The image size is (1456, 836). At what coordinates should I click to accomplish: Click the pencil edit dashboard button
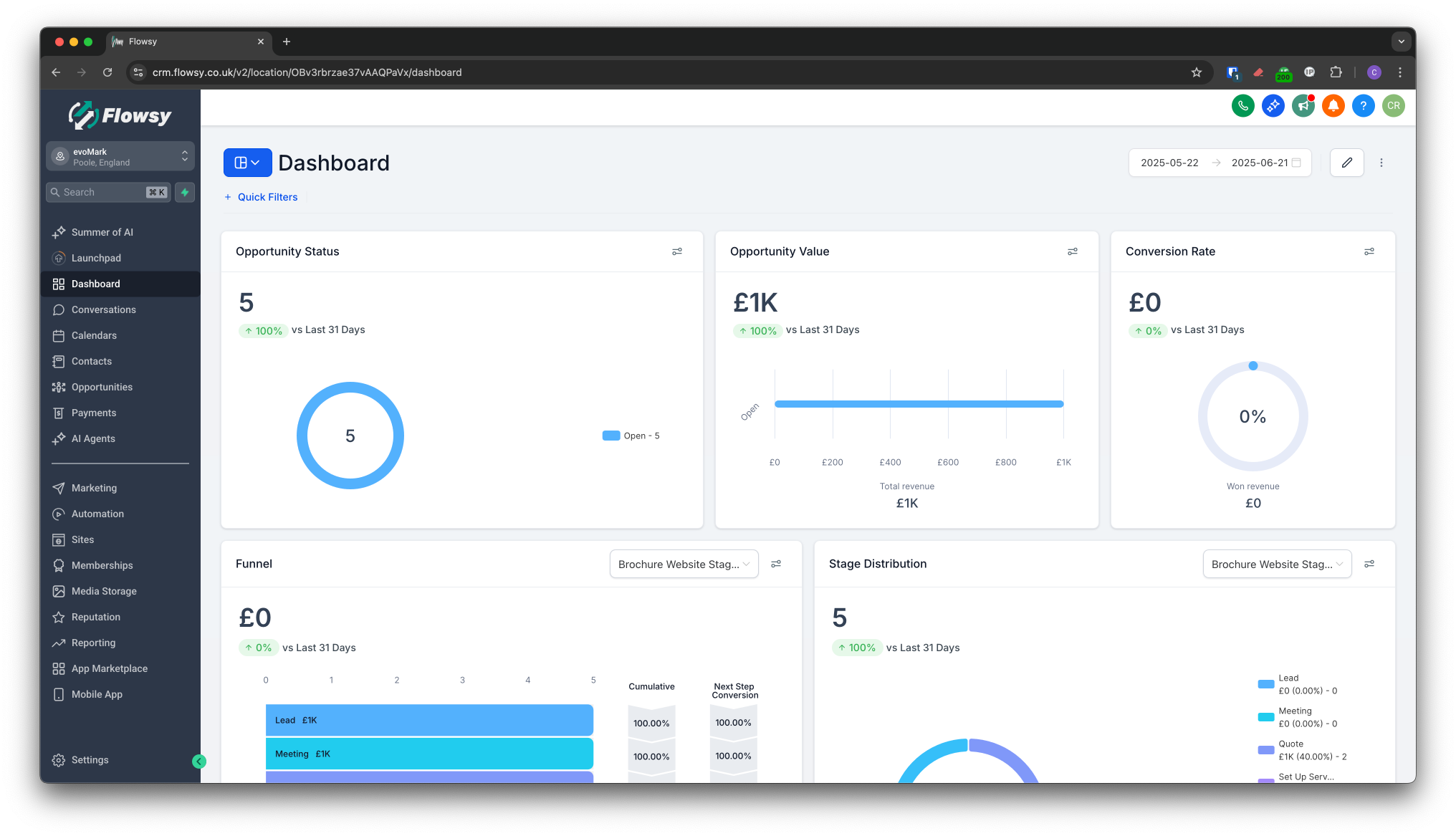click(1347, 163)
